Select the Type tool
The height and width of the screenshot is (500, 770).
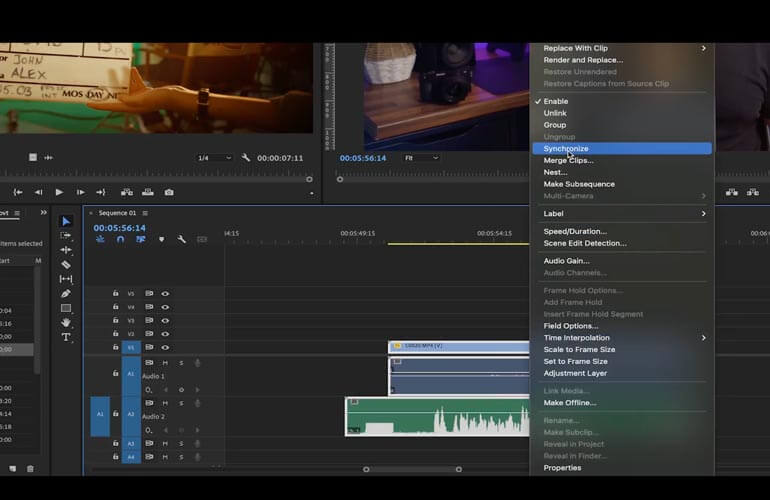click(x=66, y=337)
